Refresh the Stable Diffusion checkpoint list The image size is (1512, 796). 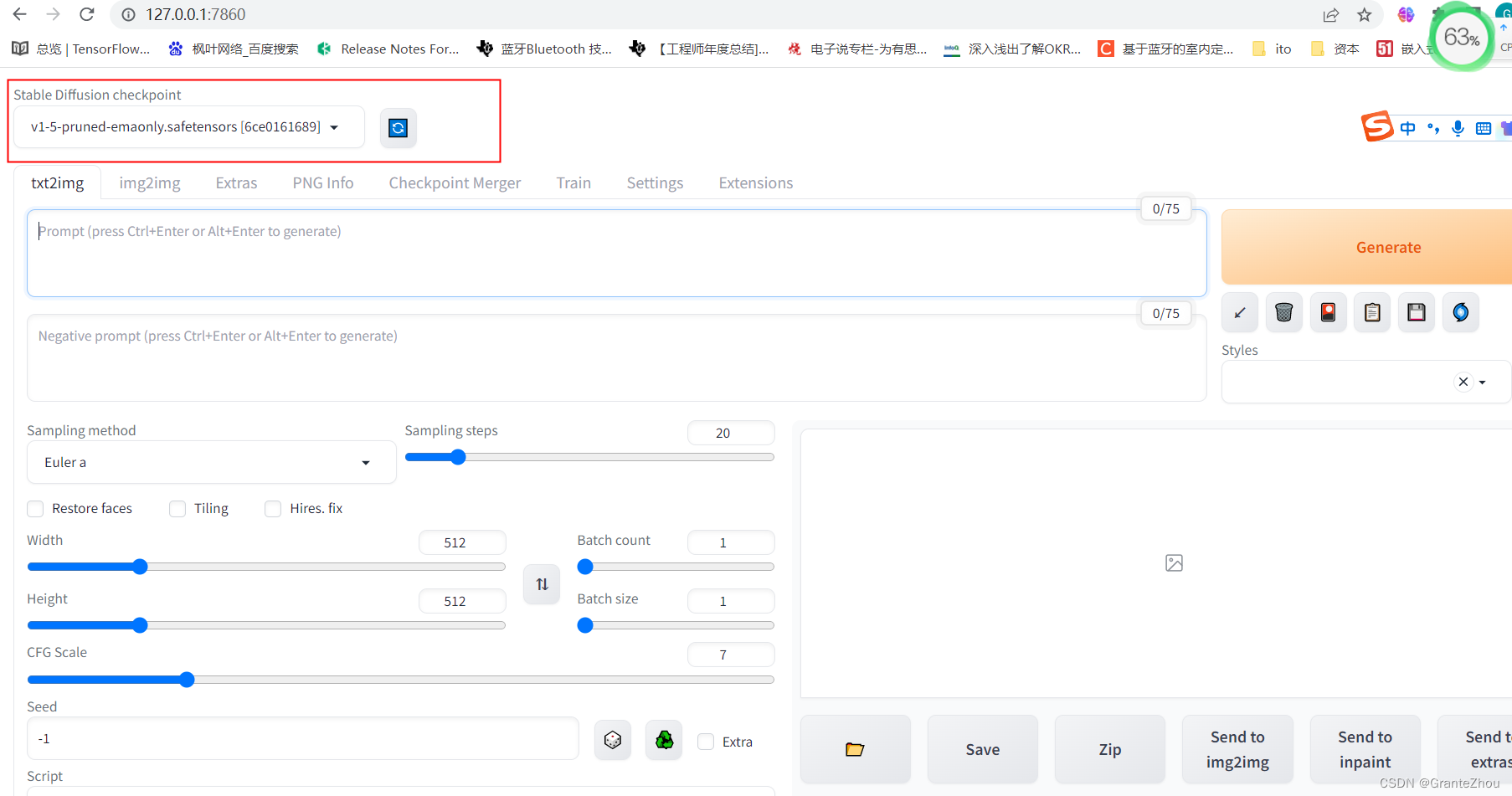coord(399,127)
